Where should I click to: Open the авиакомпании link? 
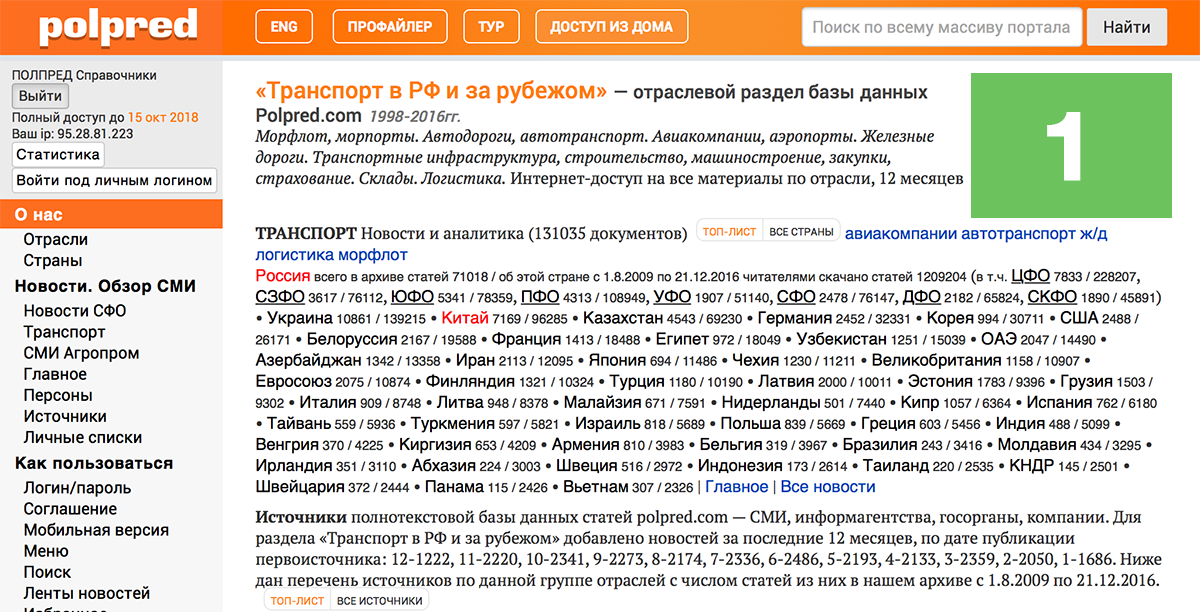(x=901, y=234)
